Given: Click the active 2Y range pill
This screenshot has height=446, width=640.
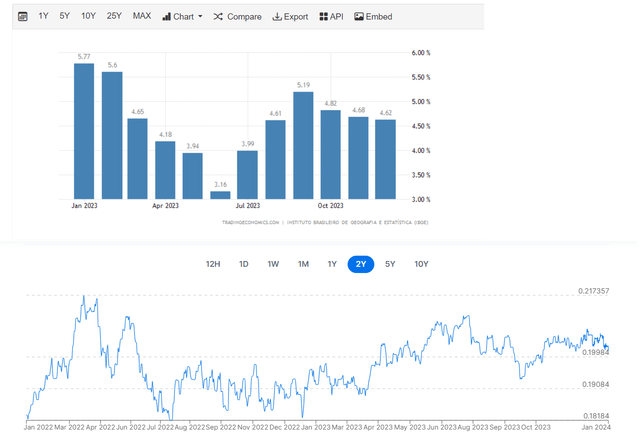Looking at the screenshot, I should 361,264.
